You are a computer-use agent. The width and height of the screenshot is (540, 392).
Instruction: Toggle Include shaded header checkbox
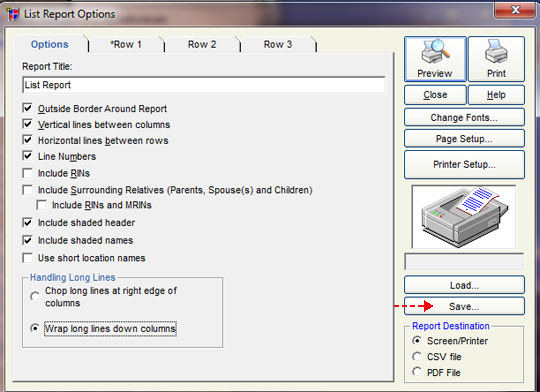coord(28,223)
